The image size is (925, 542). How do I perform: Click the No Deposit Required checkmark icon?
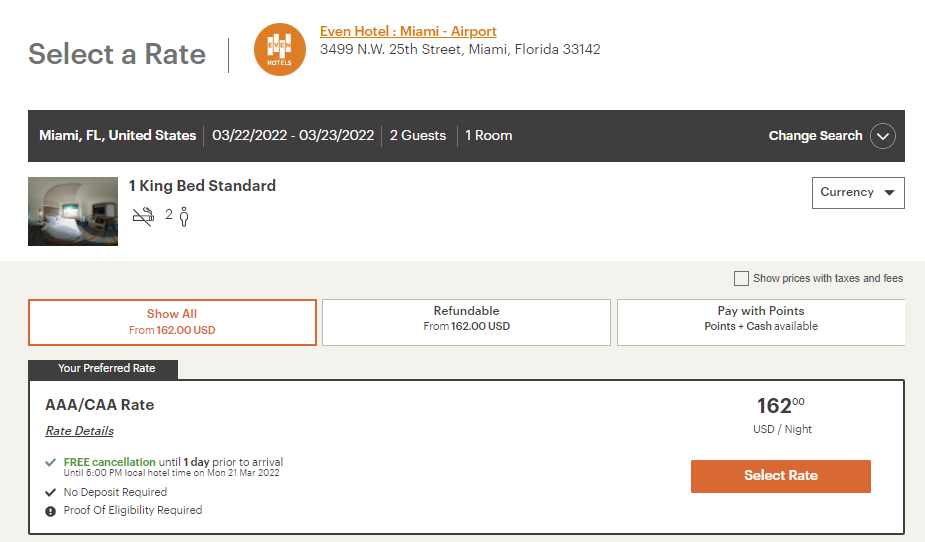50,492
